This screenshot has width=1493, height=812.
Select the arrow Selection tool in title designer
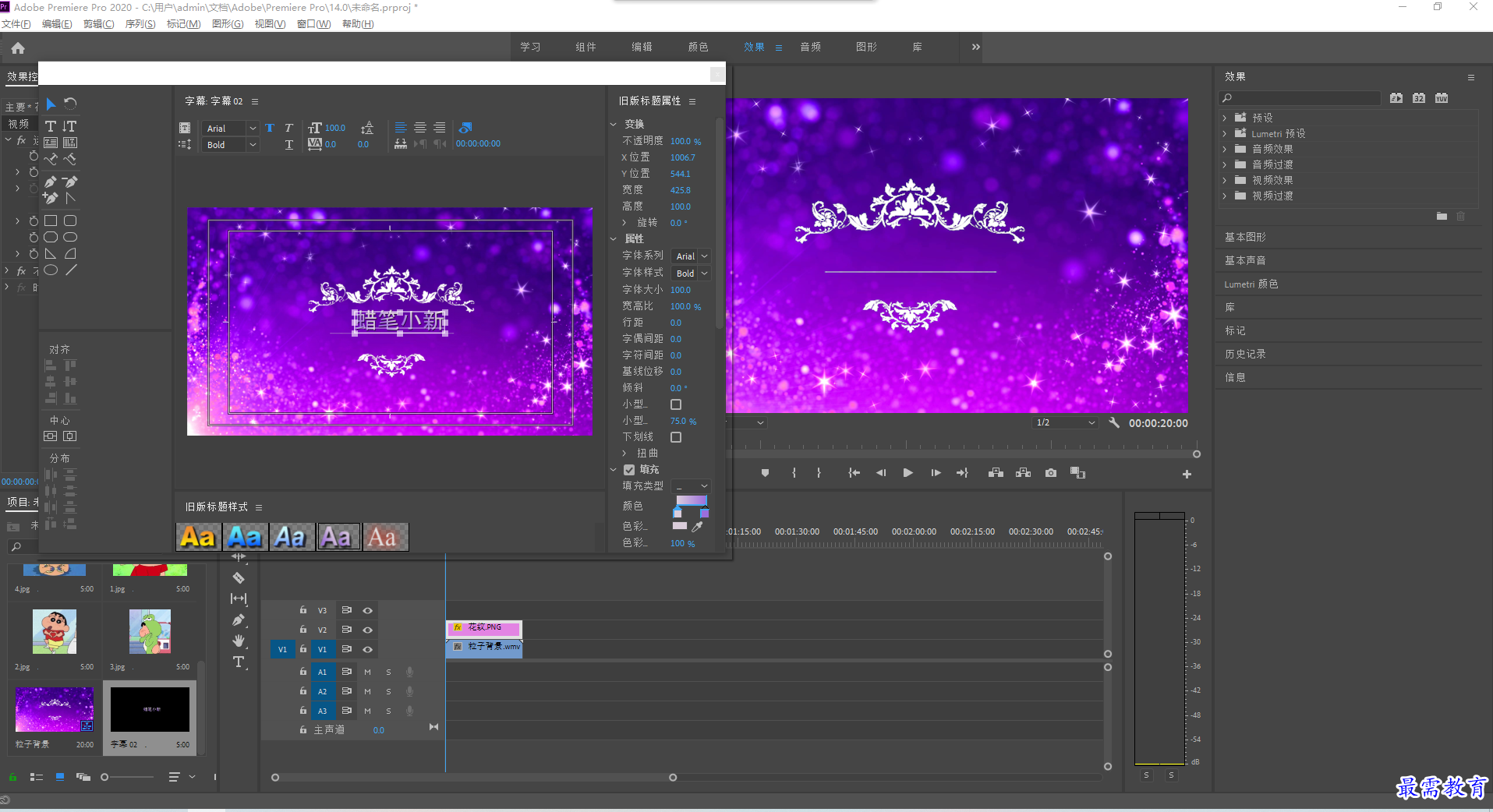coord(51,104)
